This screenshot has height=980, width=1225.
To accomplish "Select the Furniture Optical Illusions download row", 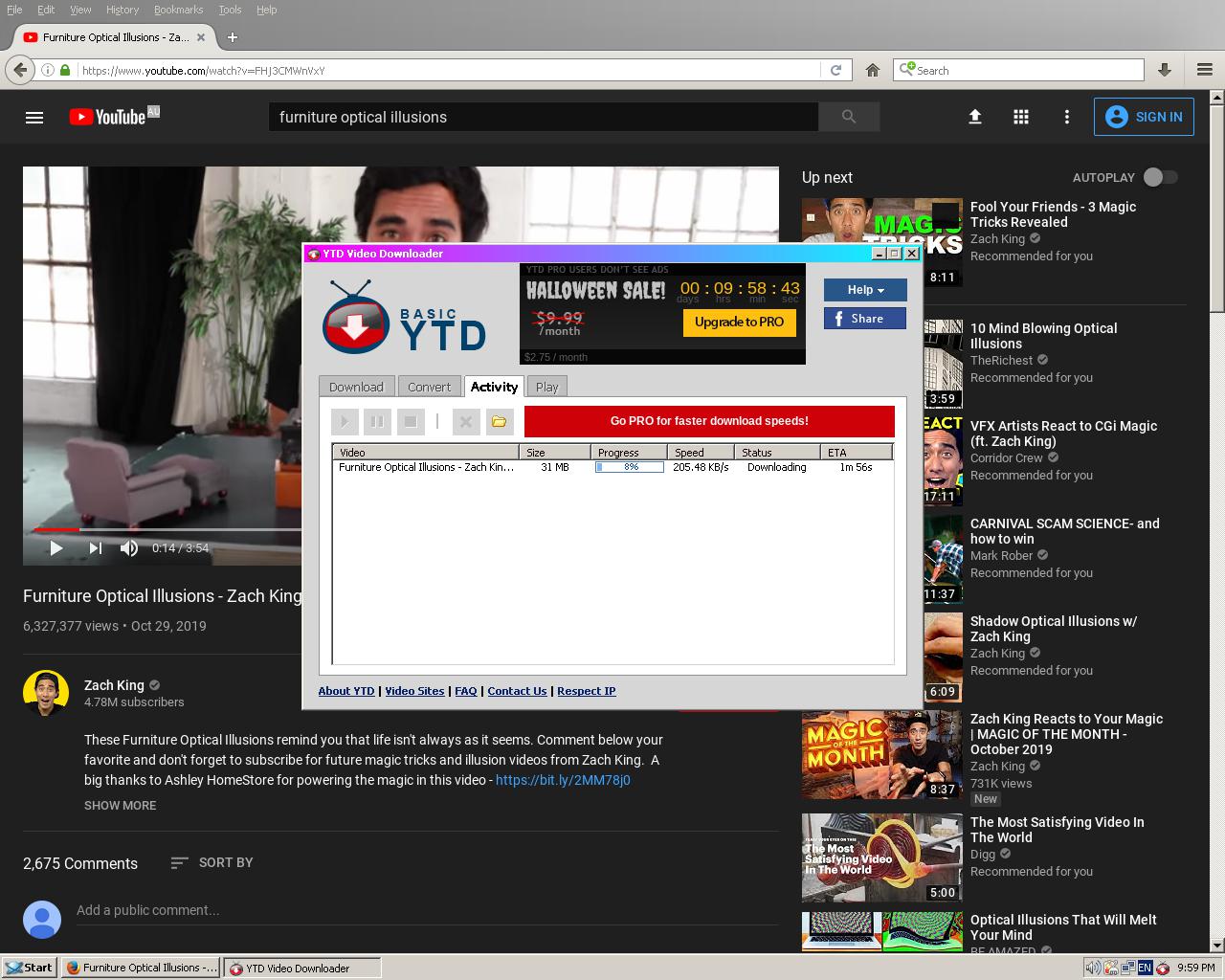I will (x=612, y=467).
